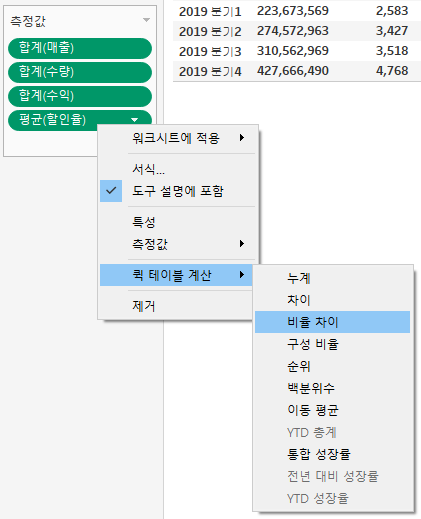Click the 427,666,490 sales cell
This screenshot has width=421, height=519.
pyautogui.click(x=293, y=71)
